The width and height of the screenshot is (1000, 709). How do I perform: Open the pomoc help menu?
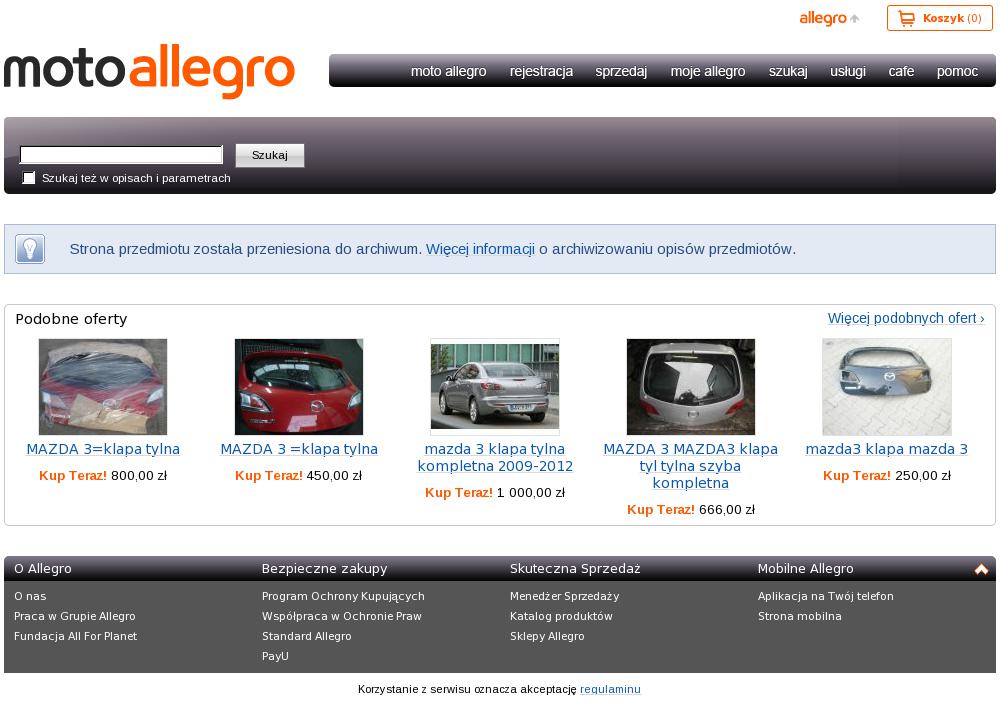(957, 71)
